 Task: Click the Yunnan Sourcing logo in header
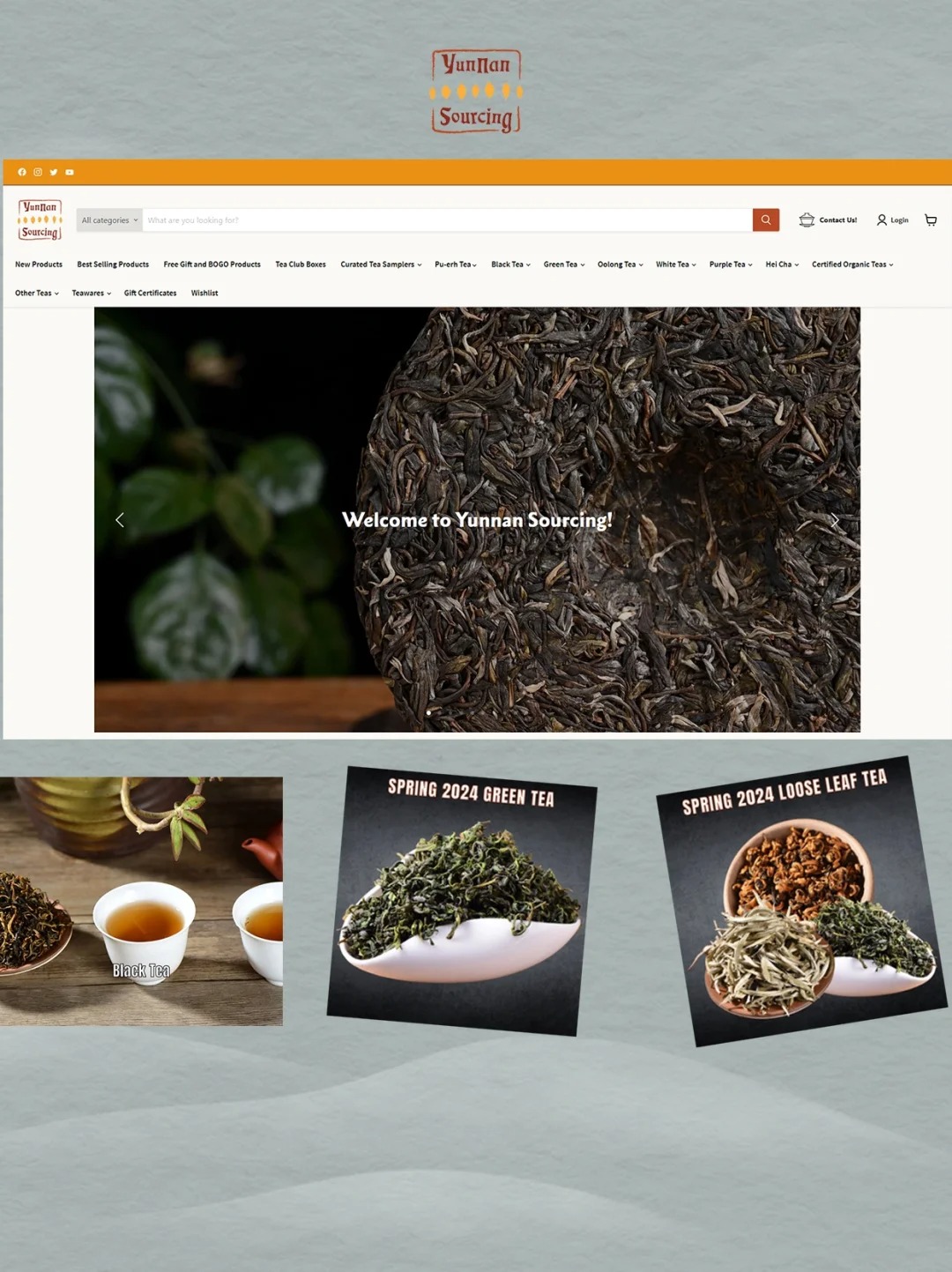(x=40, y=219)
